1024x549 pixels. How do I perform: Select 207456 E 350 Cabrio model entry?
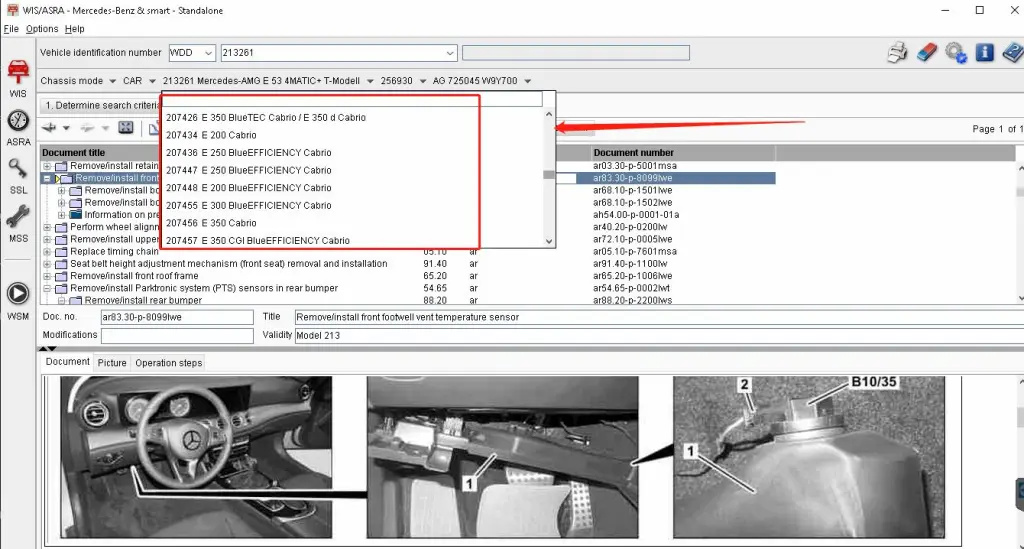tap(211, 223)
